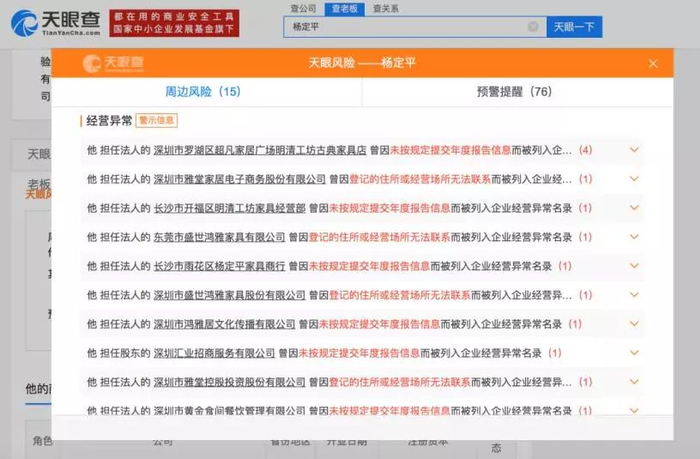Open link 深圳市雅堂家居电子商务股份有限公司

[240, 179]
